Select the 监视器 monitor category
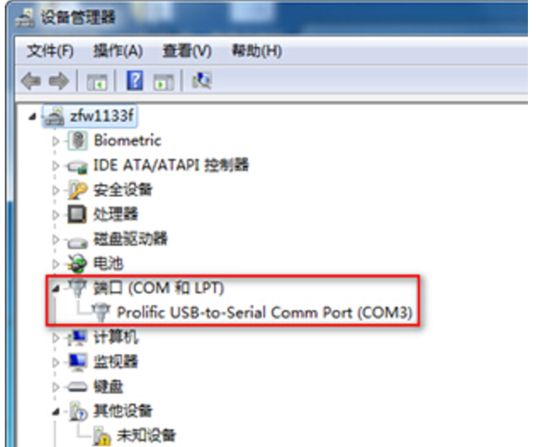 [116, 362]
